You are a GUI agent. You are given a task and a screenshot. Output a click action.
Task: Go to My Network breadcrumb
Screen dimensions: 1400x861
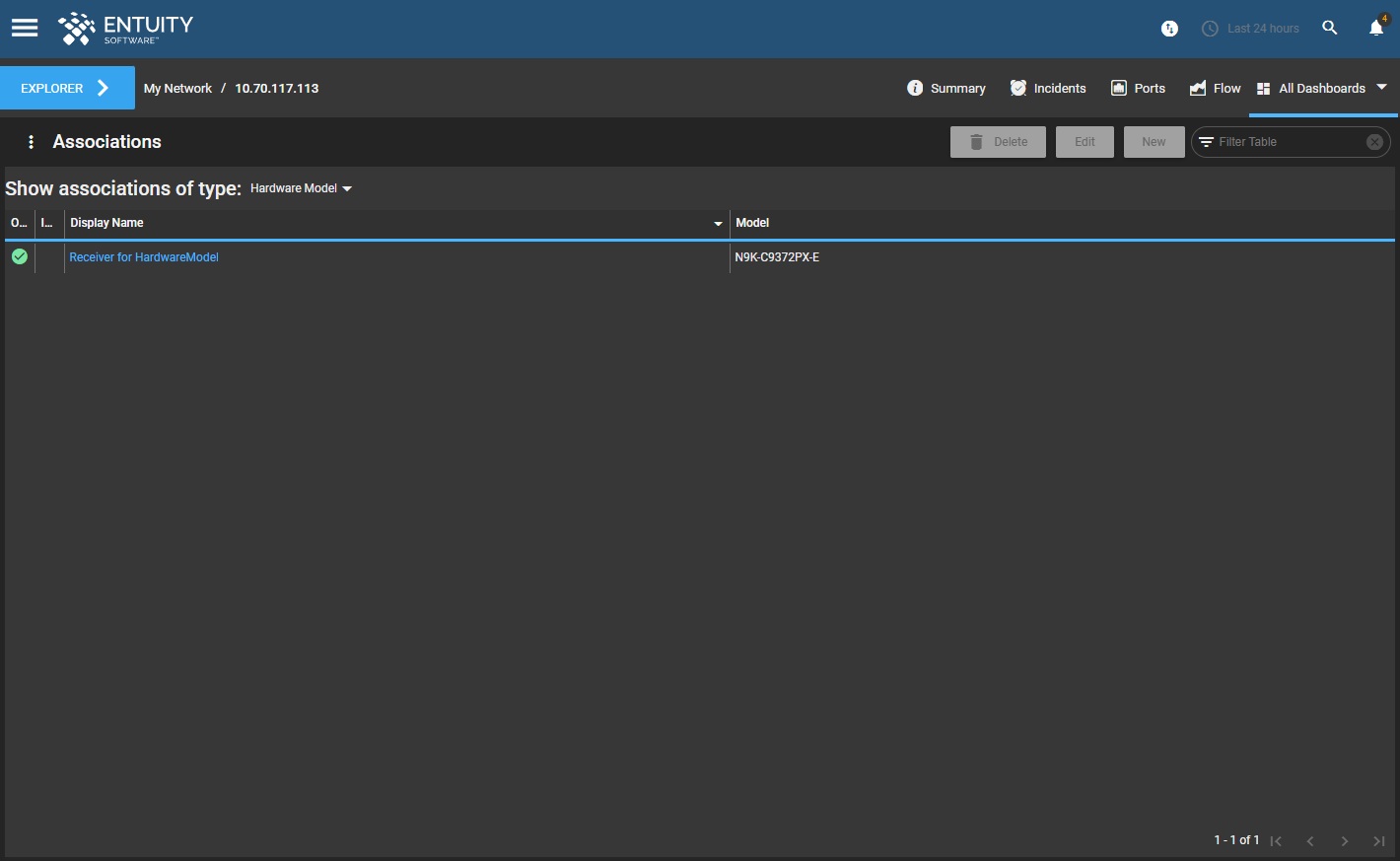[x=177, y=88]
